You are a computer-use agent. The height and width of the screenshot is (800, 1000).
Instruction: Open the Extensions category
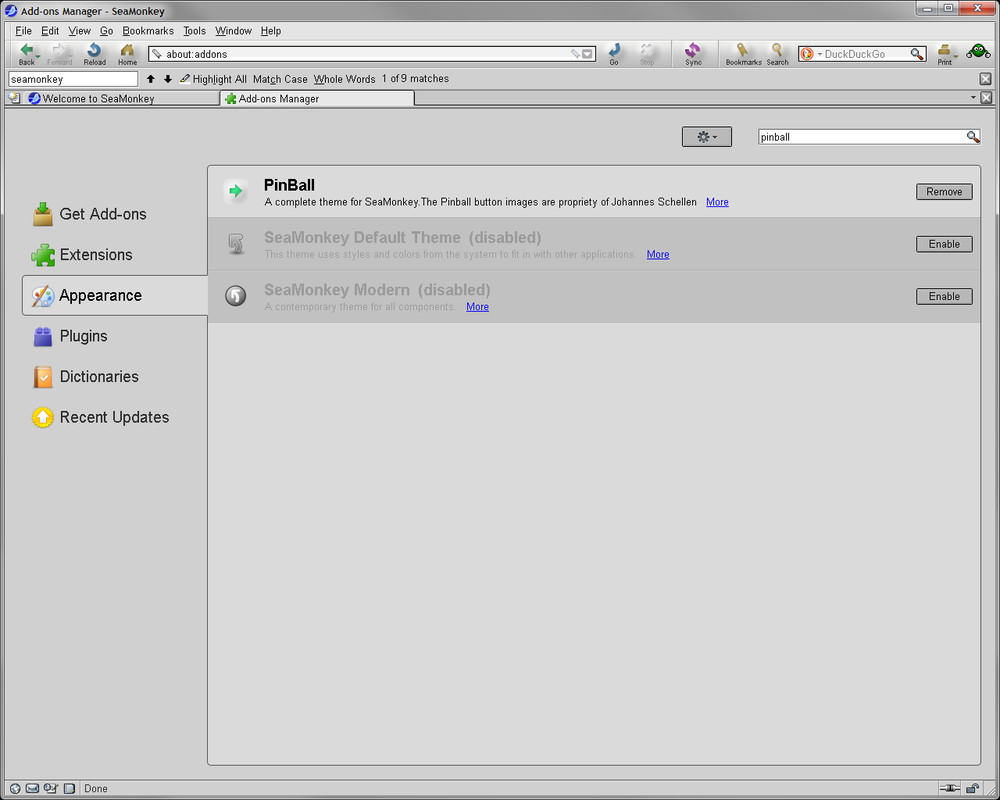tap(115, 255)
